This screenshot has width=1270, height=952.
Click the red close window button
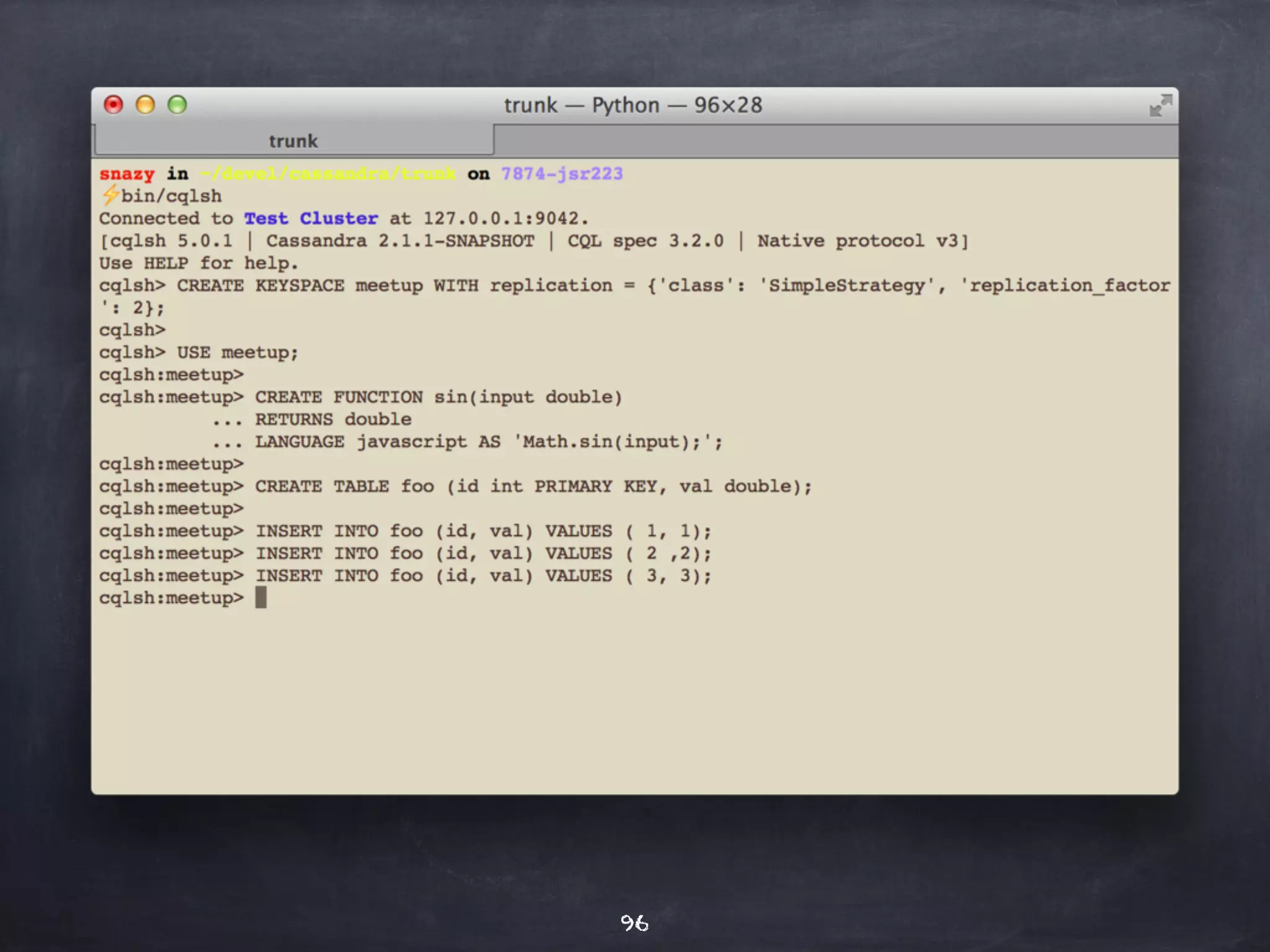(x=113, y=105)
